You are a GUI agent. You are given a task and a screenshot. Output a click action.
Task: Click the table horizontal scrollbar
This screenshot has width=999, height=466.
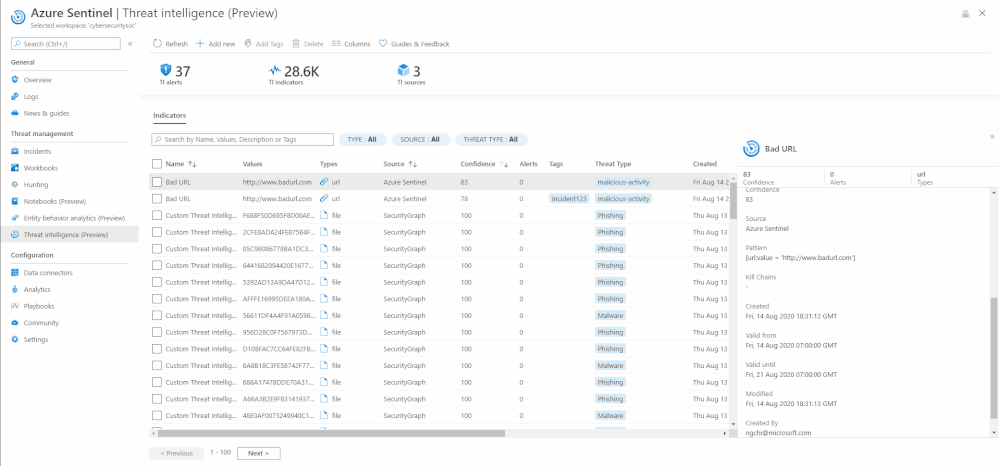point(331,433)
